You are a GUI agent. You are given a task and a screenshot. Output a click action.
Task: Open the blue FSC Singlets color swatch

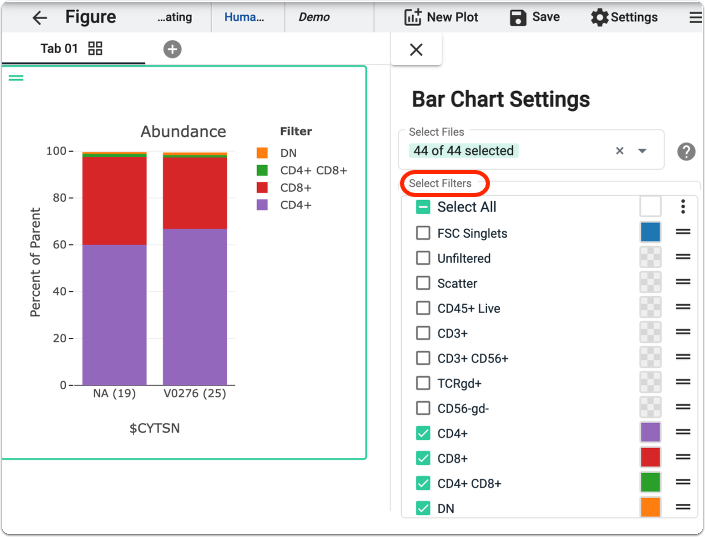[x=651, y=232]
